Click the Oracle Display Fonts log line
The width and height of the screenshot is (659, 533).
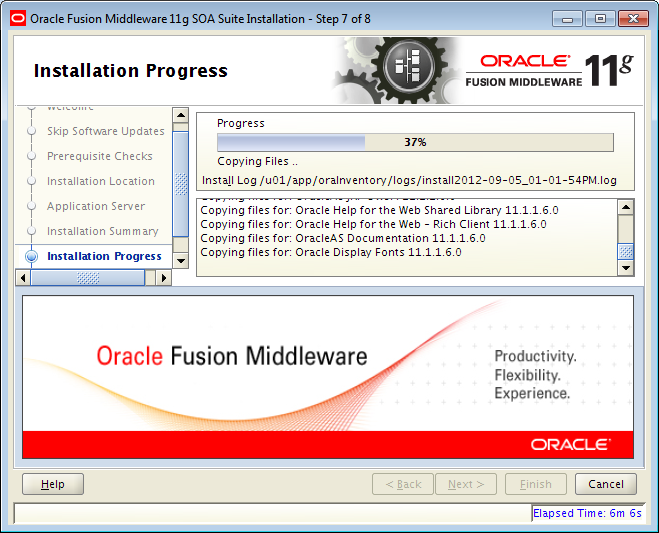click(x=331, y=252)
